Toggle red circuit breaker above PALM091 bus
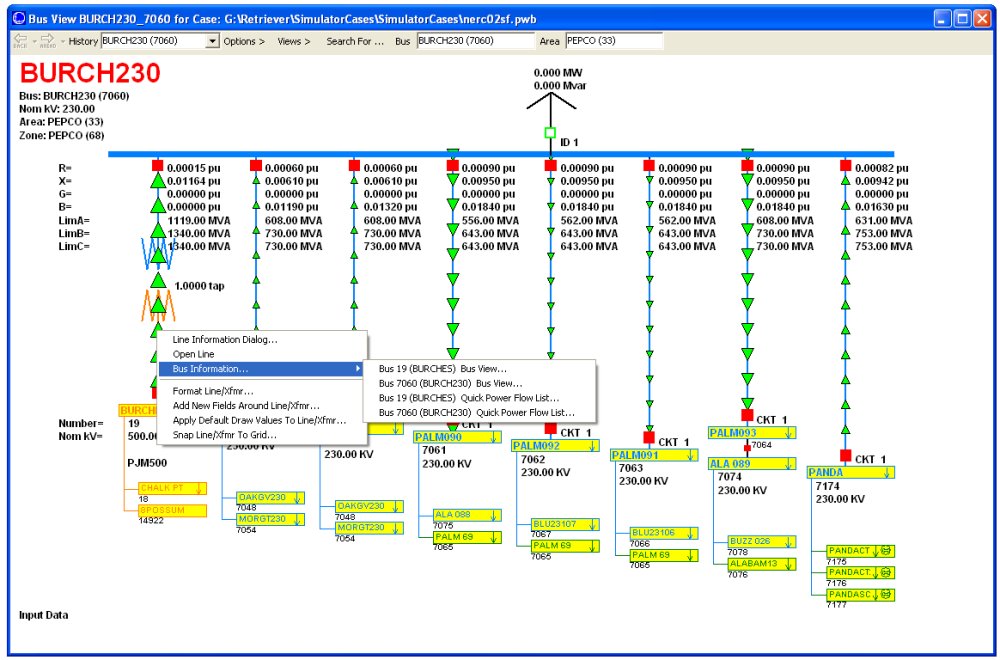Image resolution: width=1000 pixels, height=660 pixels. pos(648,438)
